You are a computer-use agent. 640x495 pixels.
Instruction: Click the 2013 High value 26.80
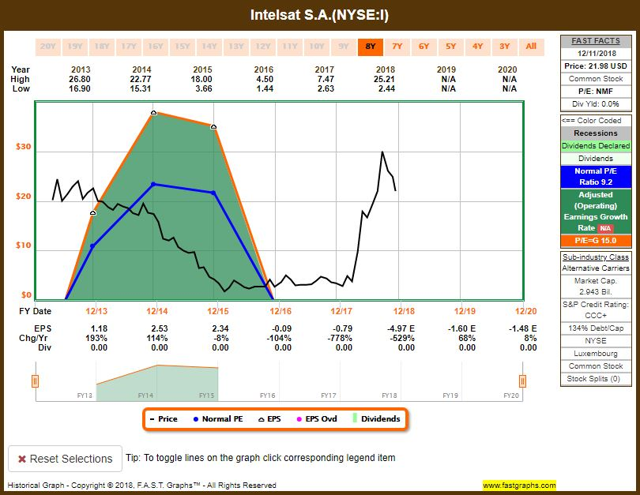[x=80, y=79]
